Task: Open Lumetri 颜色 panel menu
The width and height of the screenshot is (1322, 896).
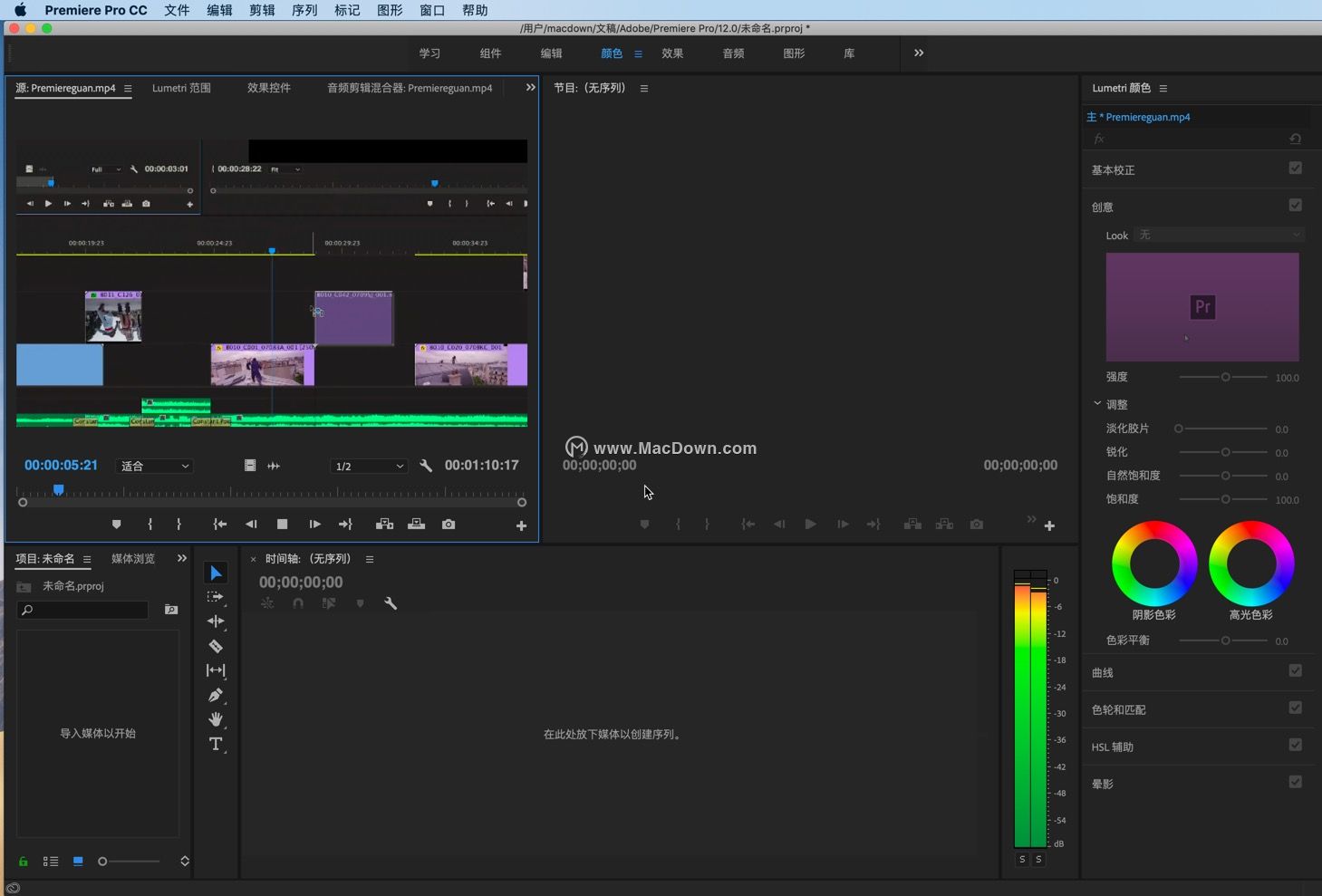Action: (1163, 88)
